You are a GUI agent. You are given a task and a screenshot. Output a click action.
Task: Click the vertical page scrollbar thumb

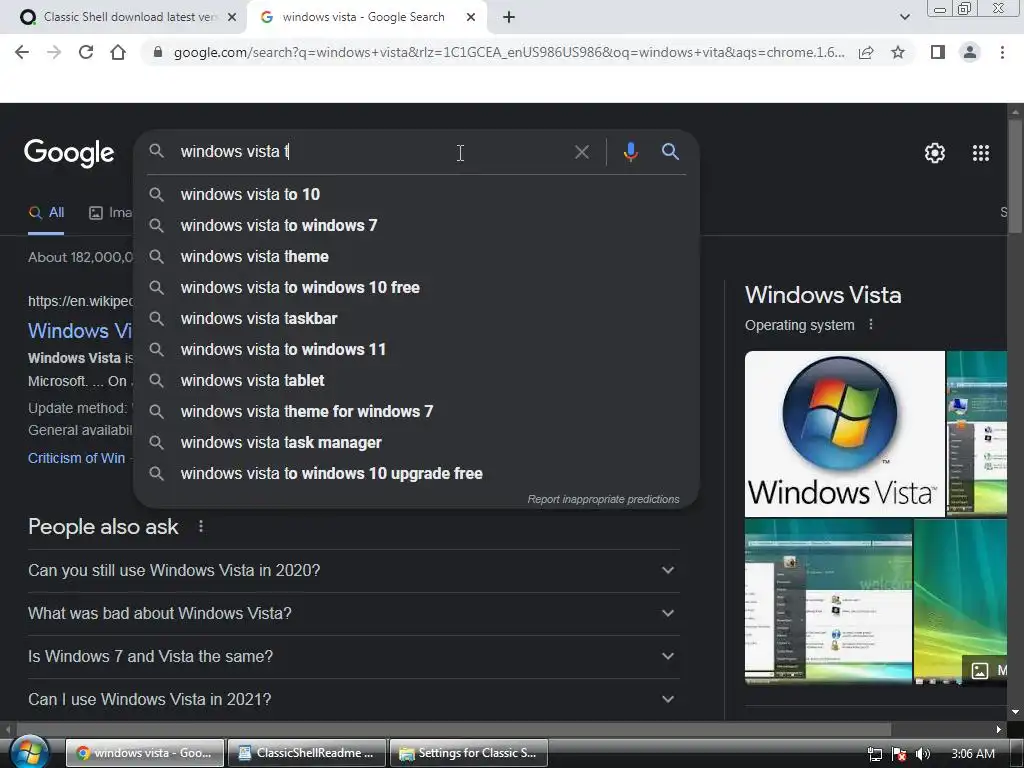pyautogui.click(x=1015, y=175)
